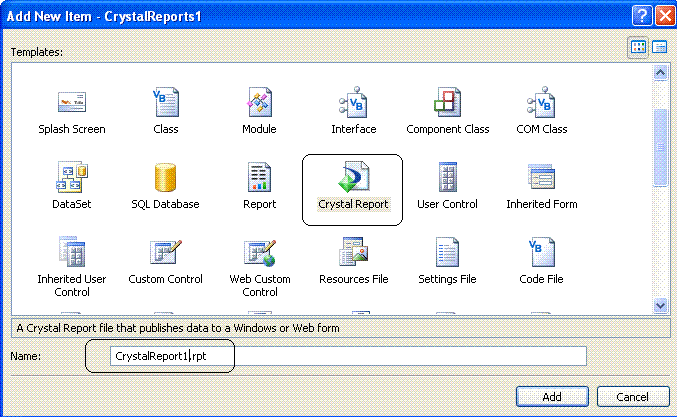The width and height of the screenshot is (677, 417).
Task: Click the "Inherited Form" label text
Action: (542, 204)
